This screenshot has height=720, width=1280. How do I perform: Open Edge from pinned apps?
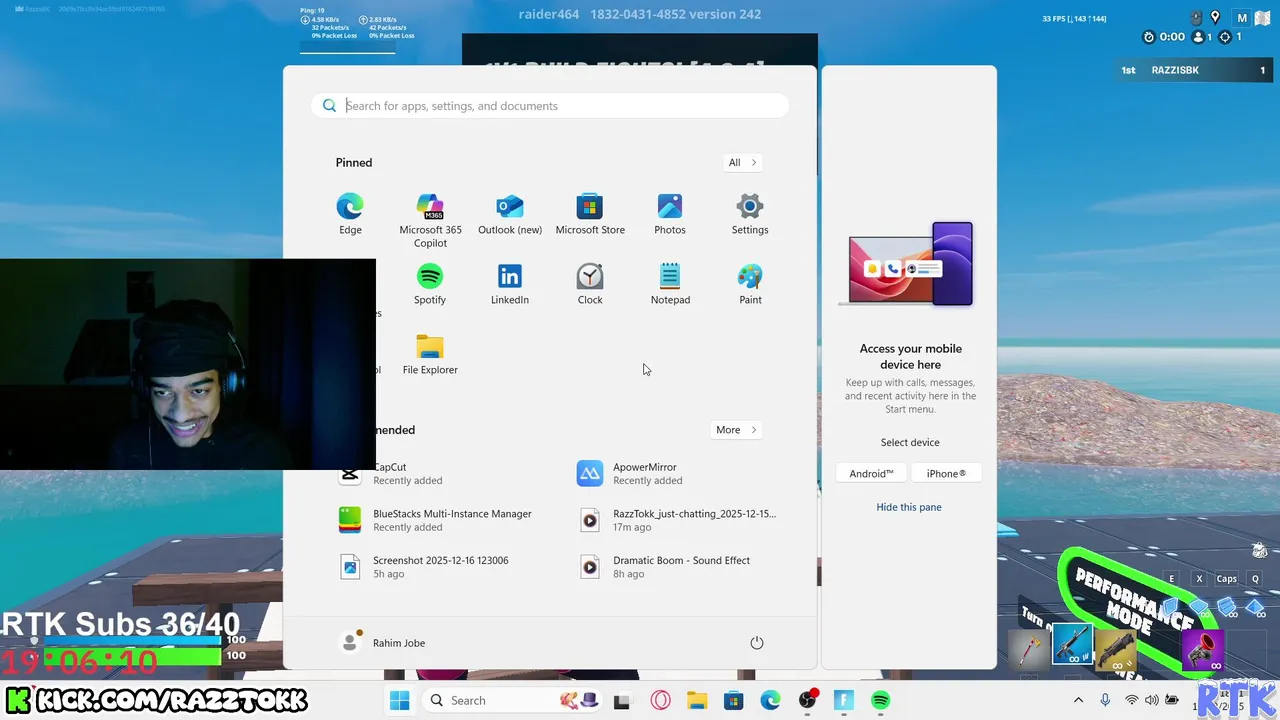point(350,214)
